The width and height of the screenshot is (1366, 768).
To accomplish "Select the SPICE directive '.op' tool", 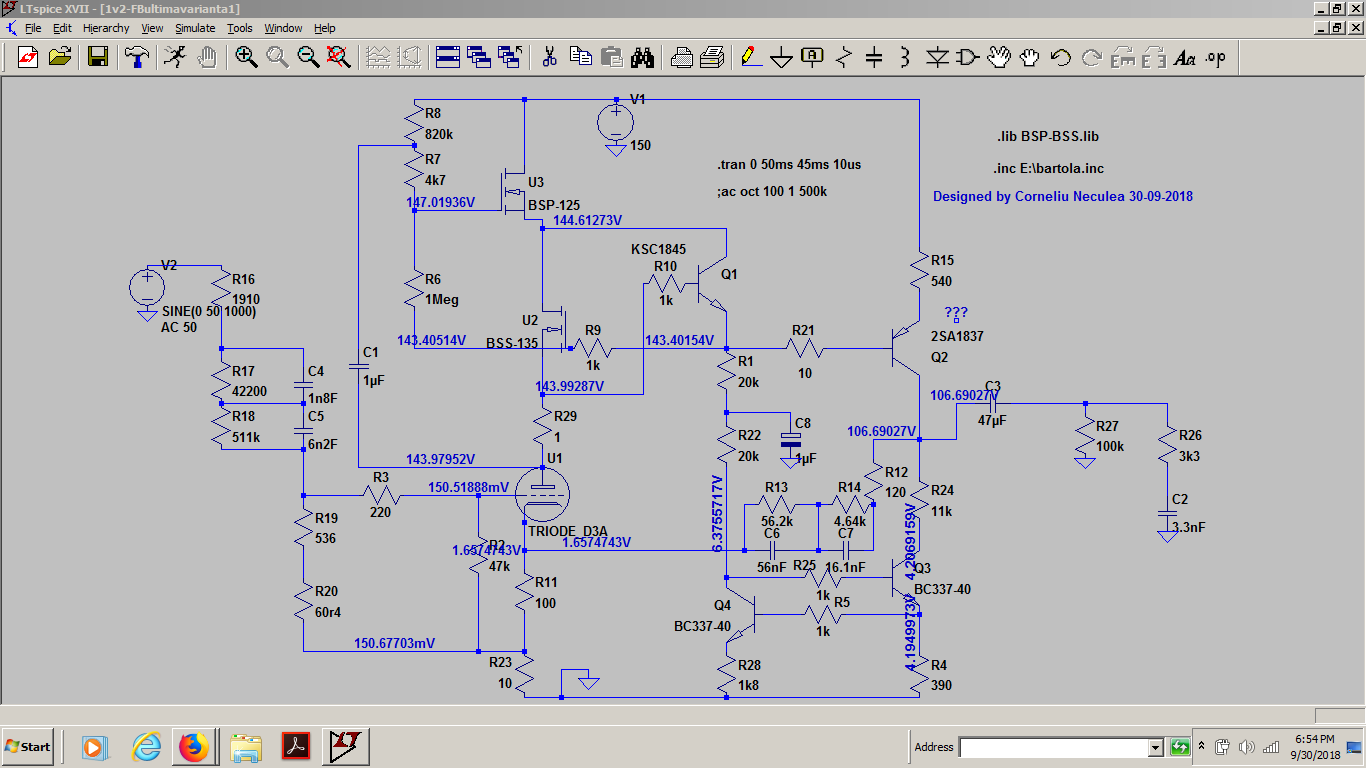I will [1216, 57].
